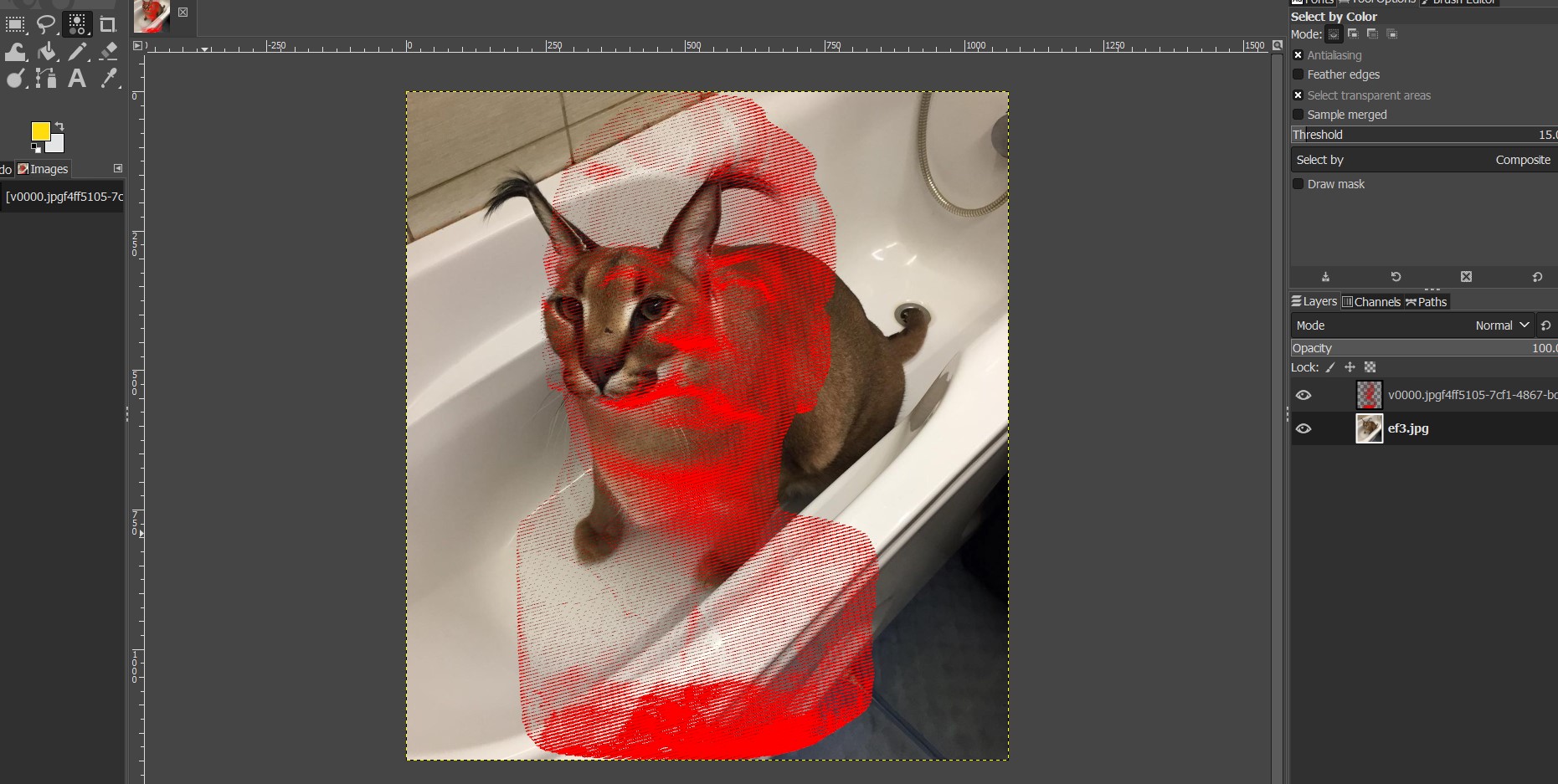1558x784 pixels.
Task: Select the Rectangle Select tool
Action: pos(16,24)
